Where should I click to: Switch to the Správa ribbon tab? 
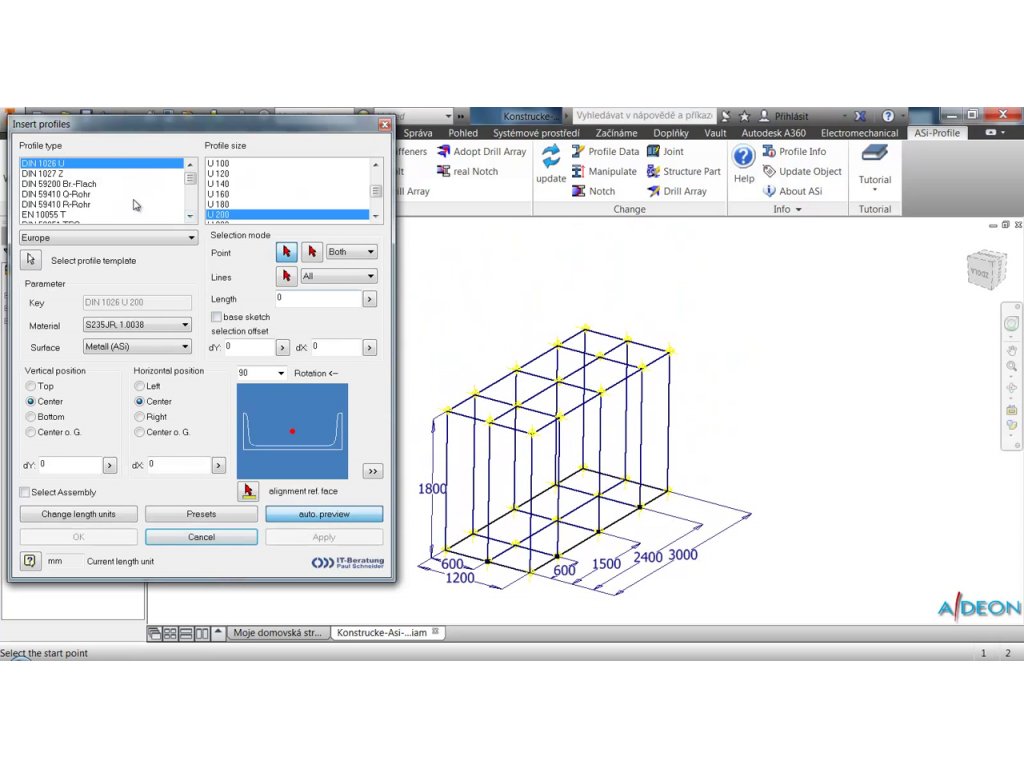click(x=417, y=133)
